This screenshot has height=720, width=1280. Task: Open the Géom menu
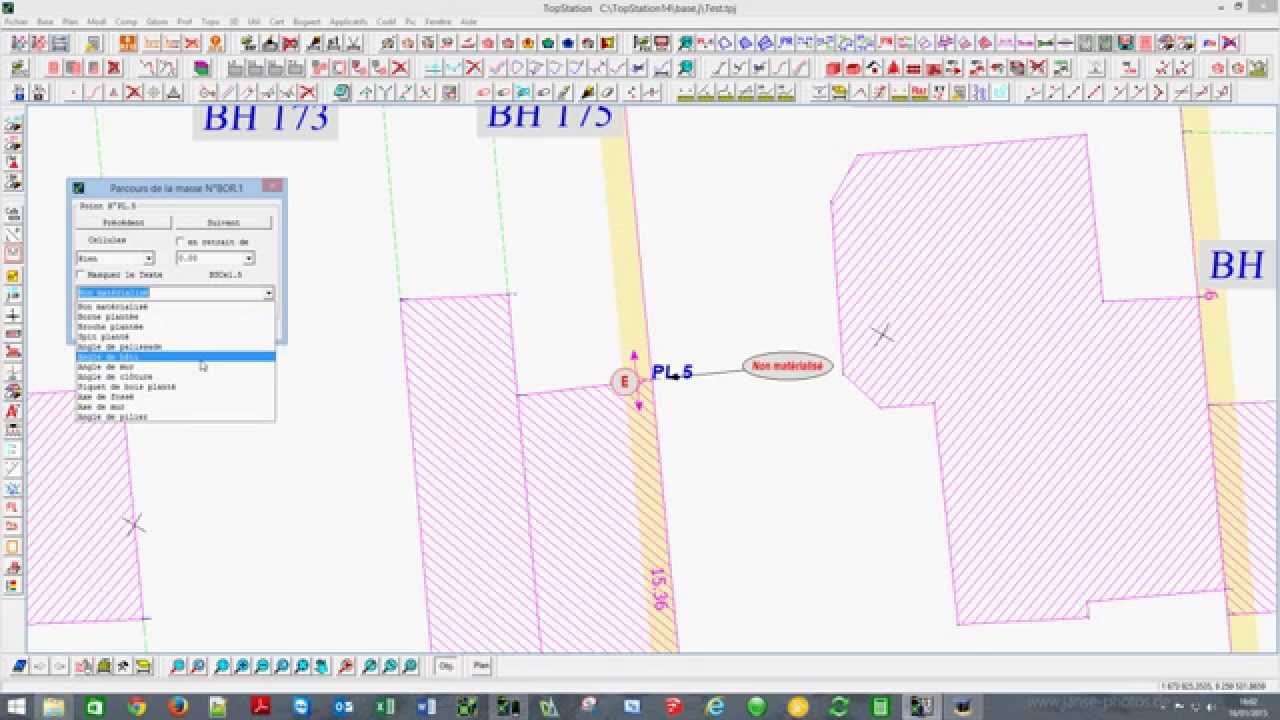pos(157,21)
